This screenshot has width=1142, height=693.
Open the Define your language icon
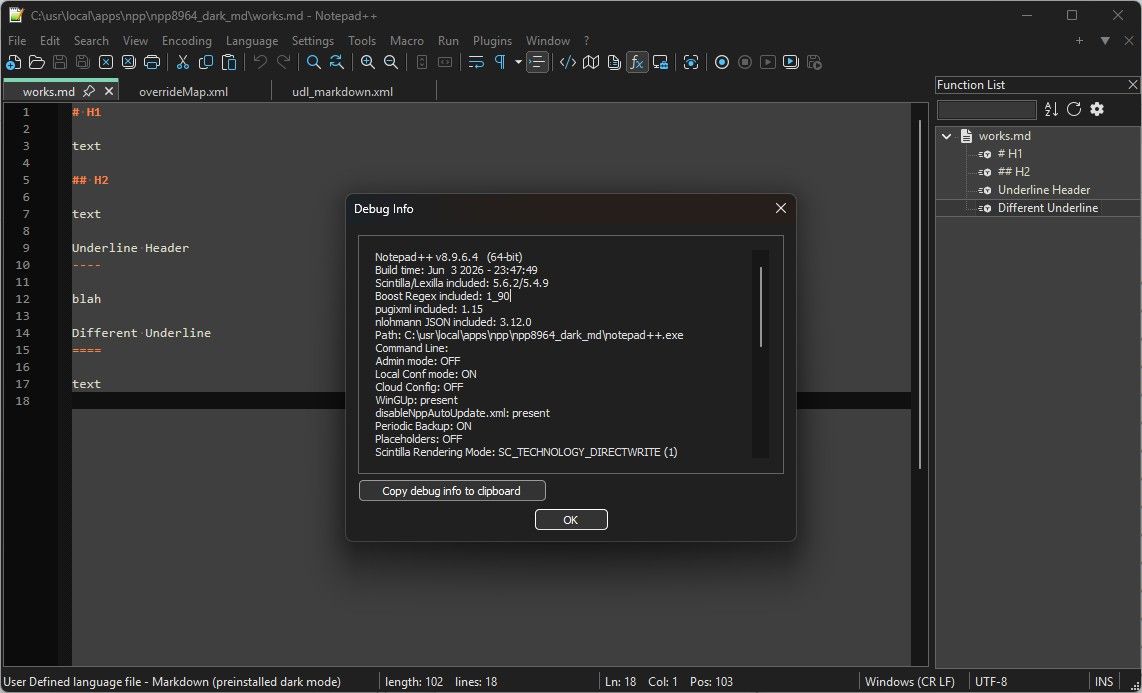point(567,63)
